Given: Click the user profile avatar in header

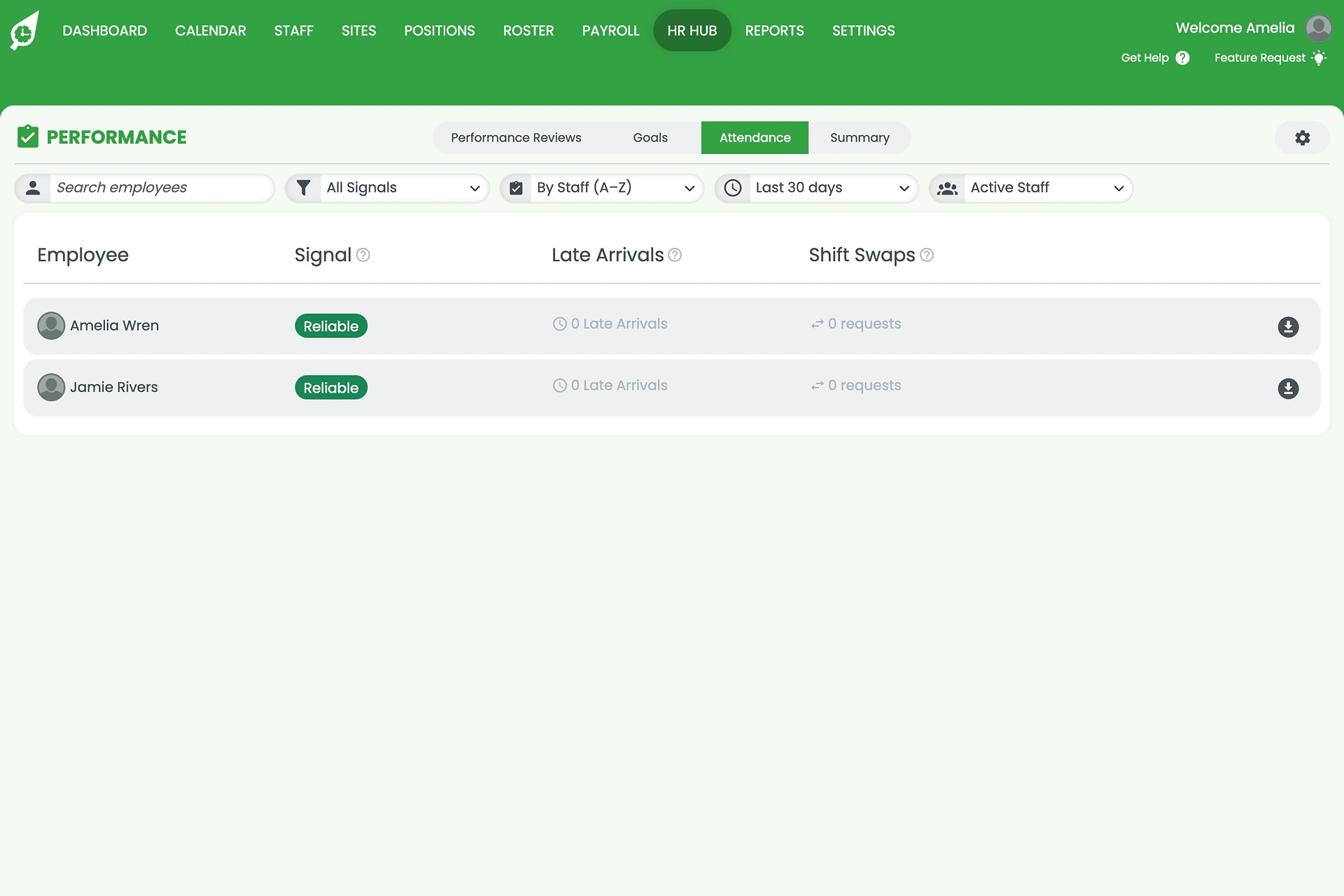Looking at the screenshot, I should [1319, 29].
